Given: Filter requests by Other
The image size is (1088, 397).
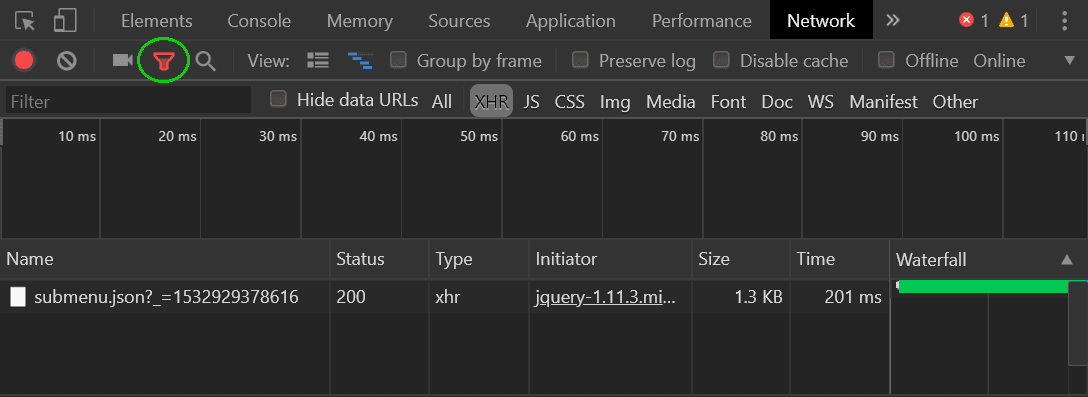Looking at the screenshot, I should click(955, 102).
